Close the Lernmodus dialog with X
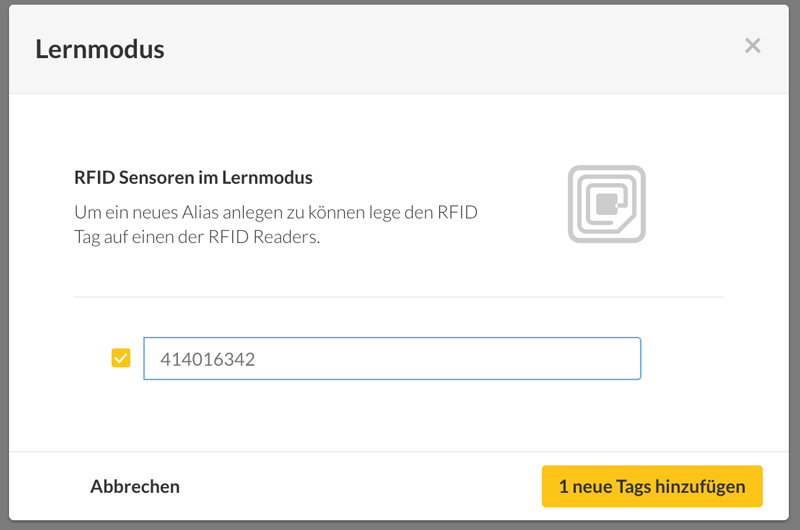Screen dimensions: 800x530 tap(753, 46)
